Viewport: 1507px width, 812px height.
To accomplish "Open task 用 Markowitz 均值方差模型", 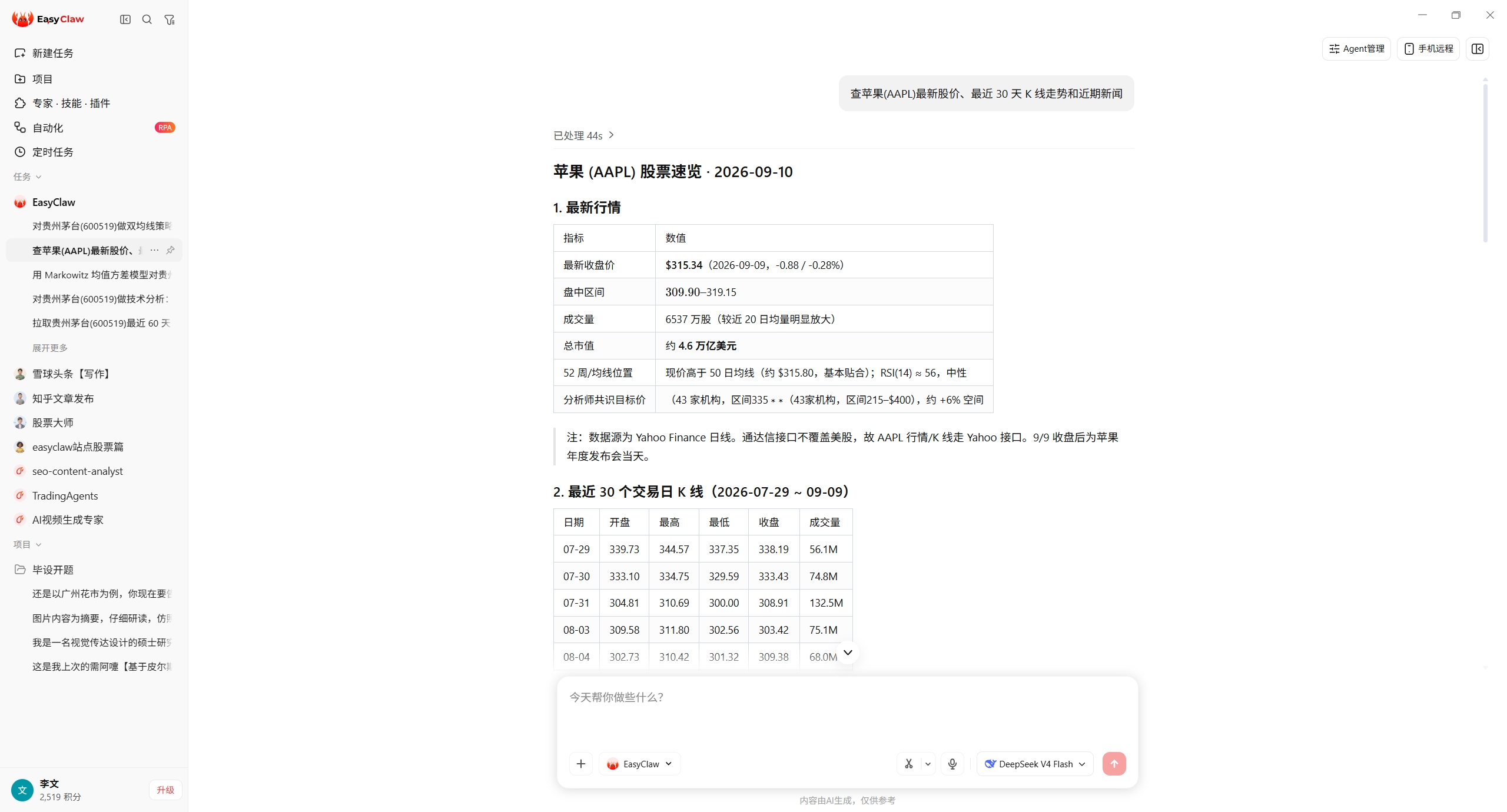I will coord(101,275).
